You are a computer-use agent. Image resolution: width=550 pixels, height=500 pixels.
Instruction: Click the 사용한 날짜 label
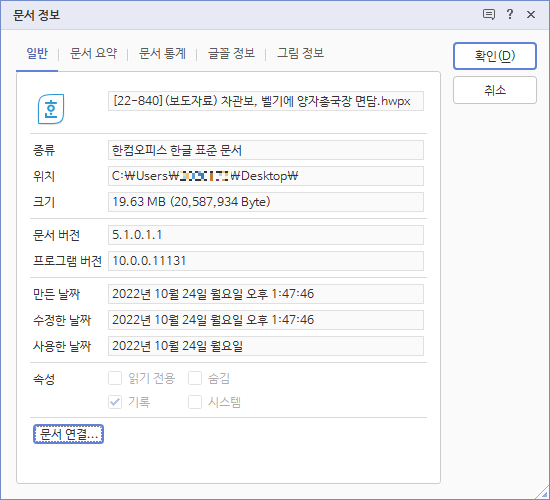click(x=62, y=346)
